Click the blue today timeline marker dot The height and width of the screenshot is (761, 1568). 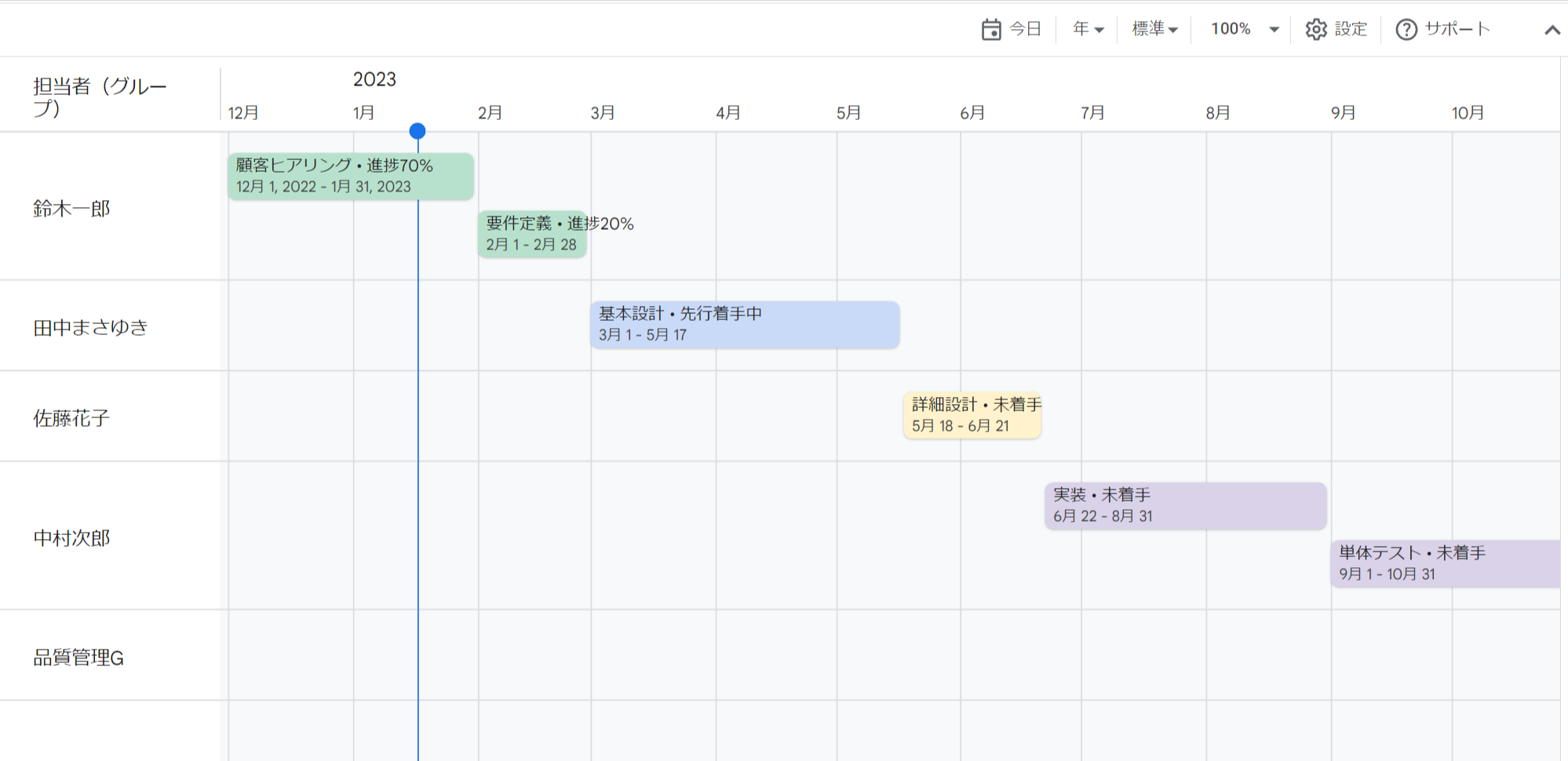click(418, 131)
